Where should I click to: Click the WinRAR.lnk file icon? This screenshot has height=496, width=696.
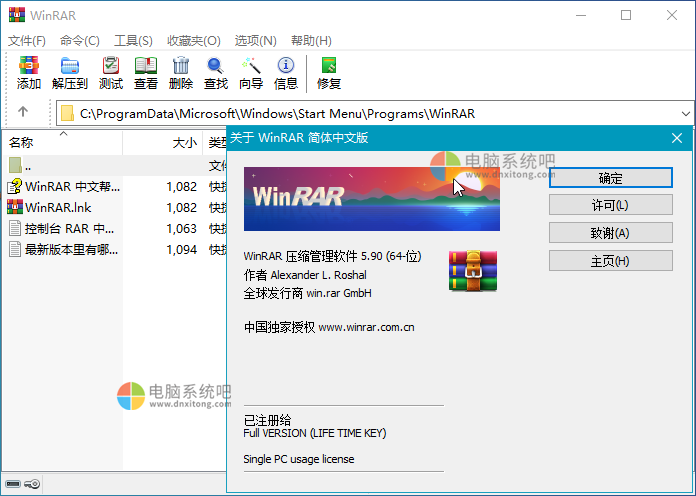pos(15,207)
